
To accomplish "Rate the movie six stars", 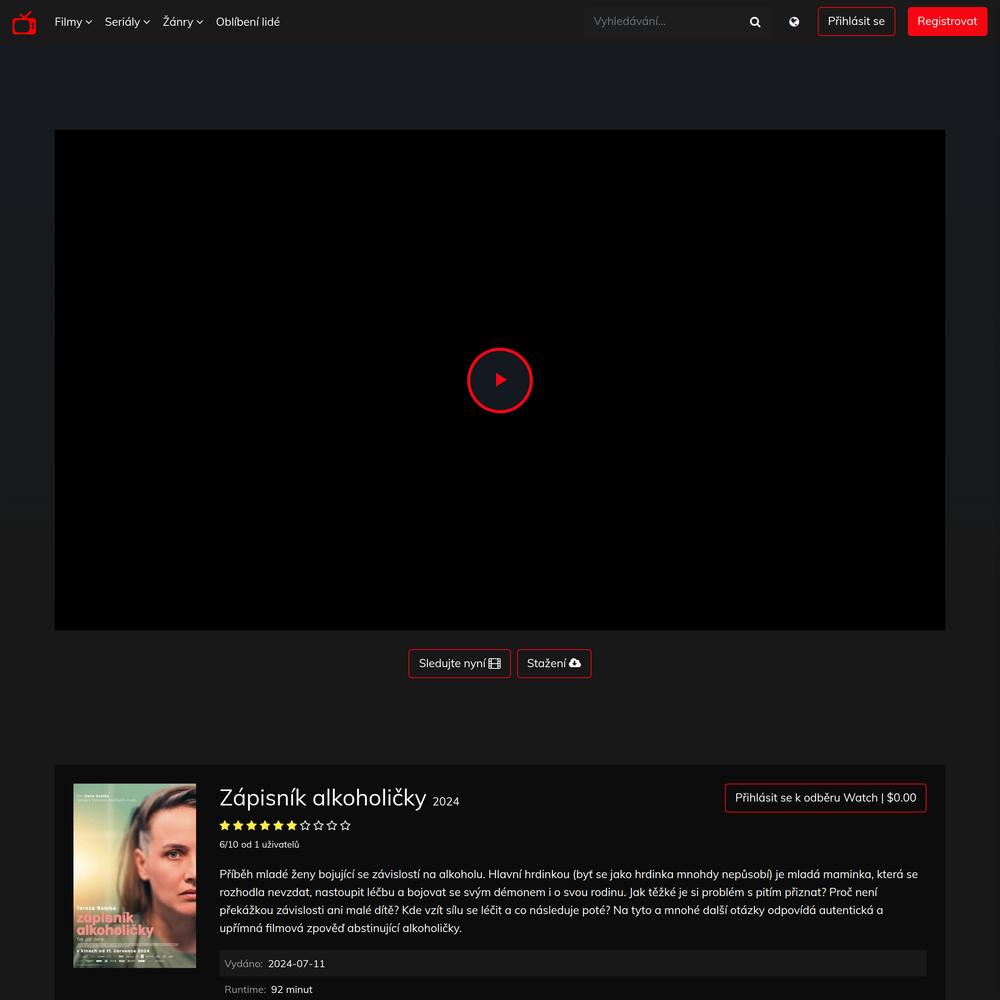I will [291, 825].
